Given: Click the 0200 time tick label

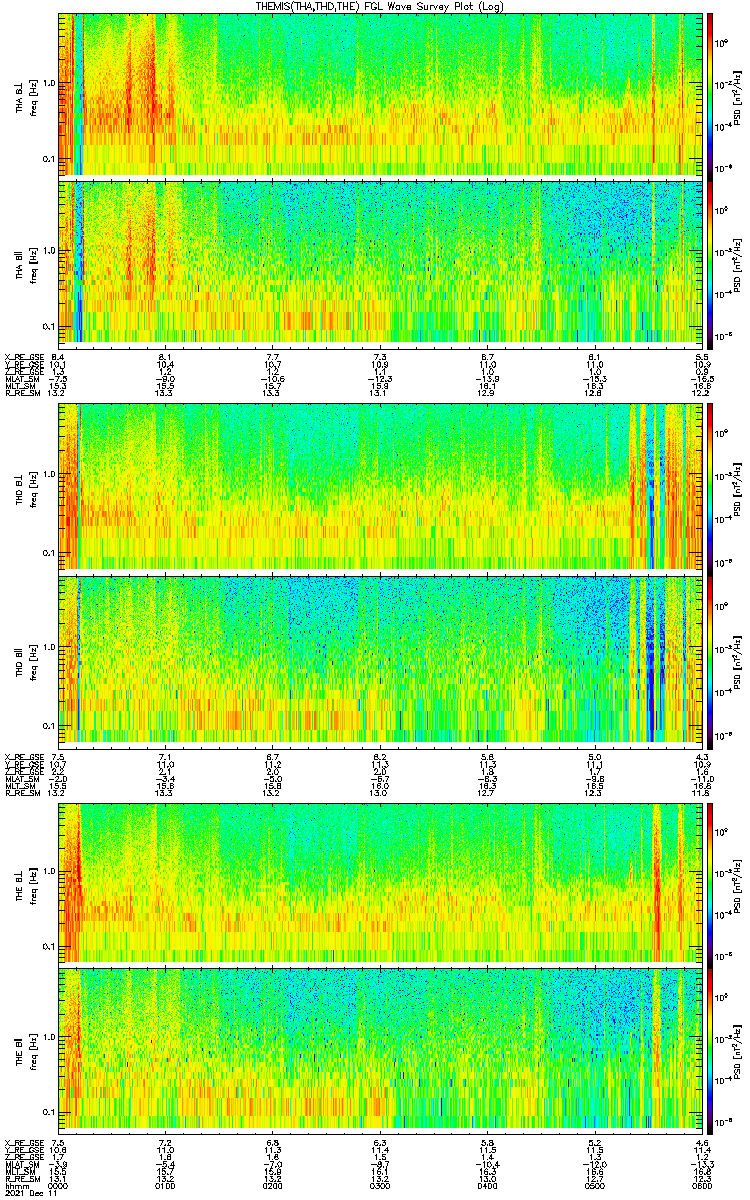Looking at the screenshot, I should coord(272,1184).
